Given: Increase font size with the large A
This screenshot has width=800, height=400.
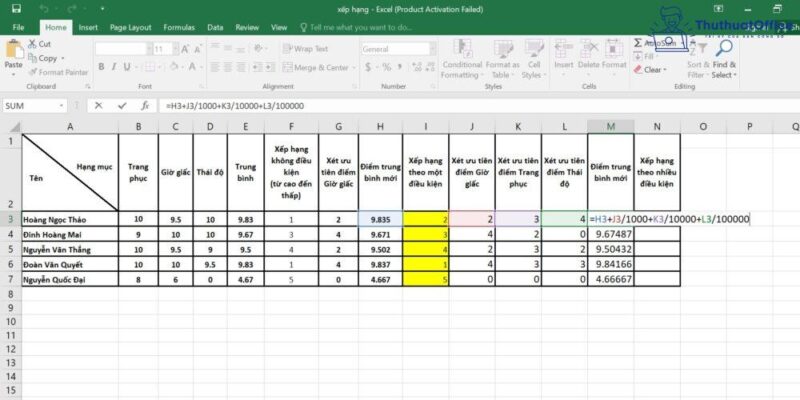Looking at the screenshot, I should pos(185,49).
